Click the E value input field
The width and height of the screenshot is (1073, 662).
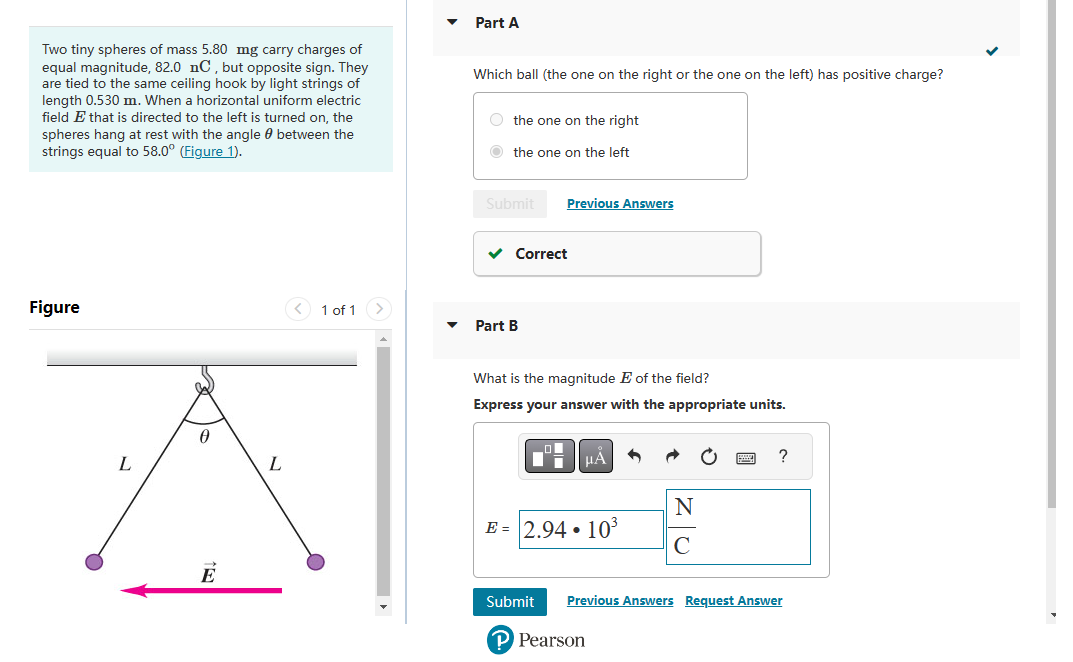pos(591,529)
